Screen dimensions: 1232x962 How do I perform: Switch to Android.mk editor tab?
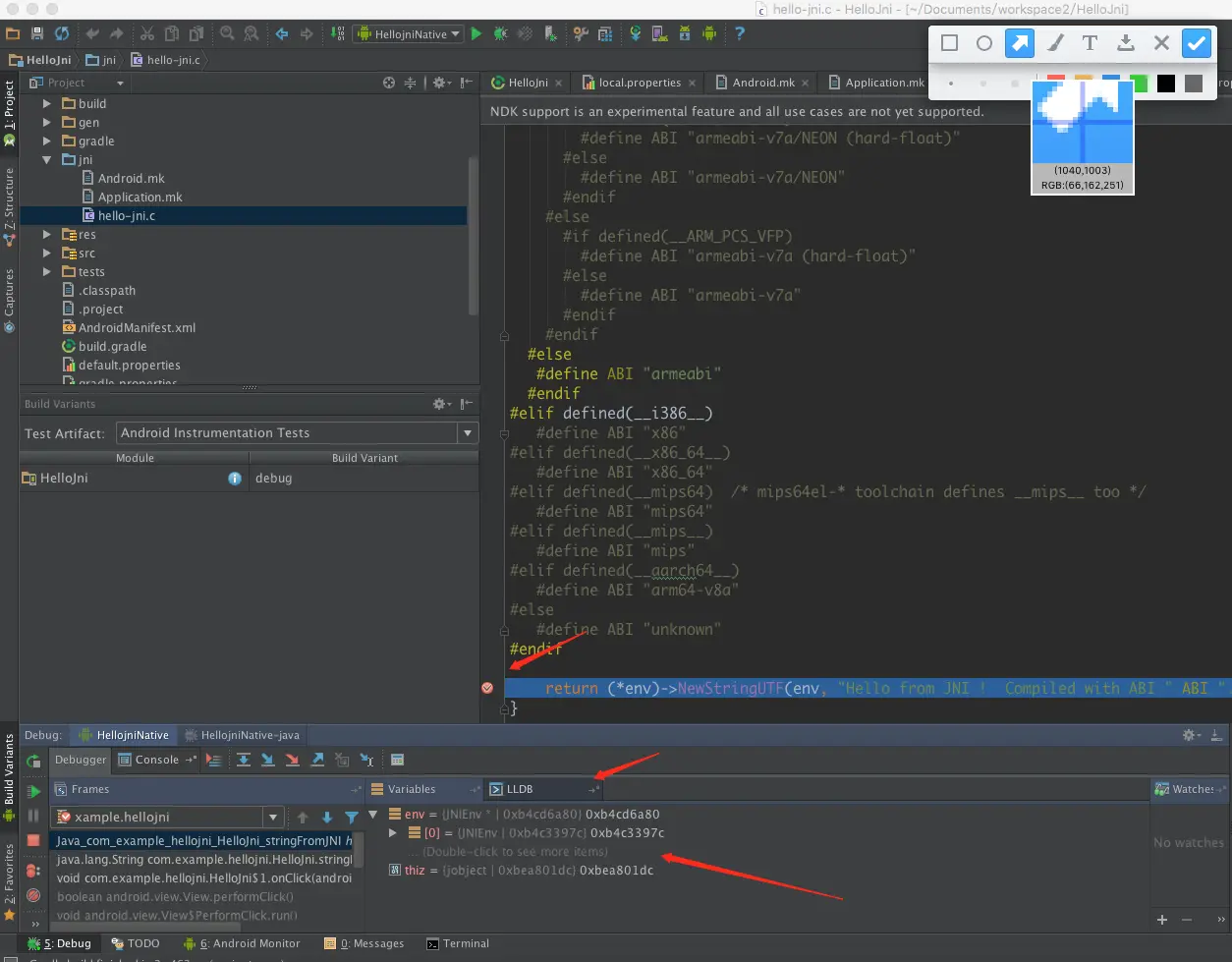click(762, 83)
